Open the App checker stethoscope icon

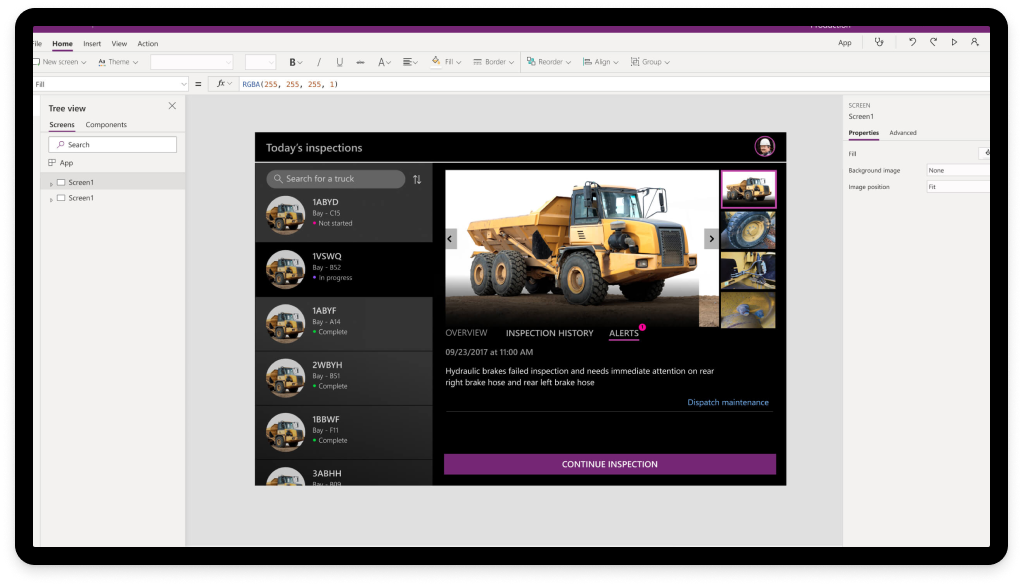pos(879,42)
